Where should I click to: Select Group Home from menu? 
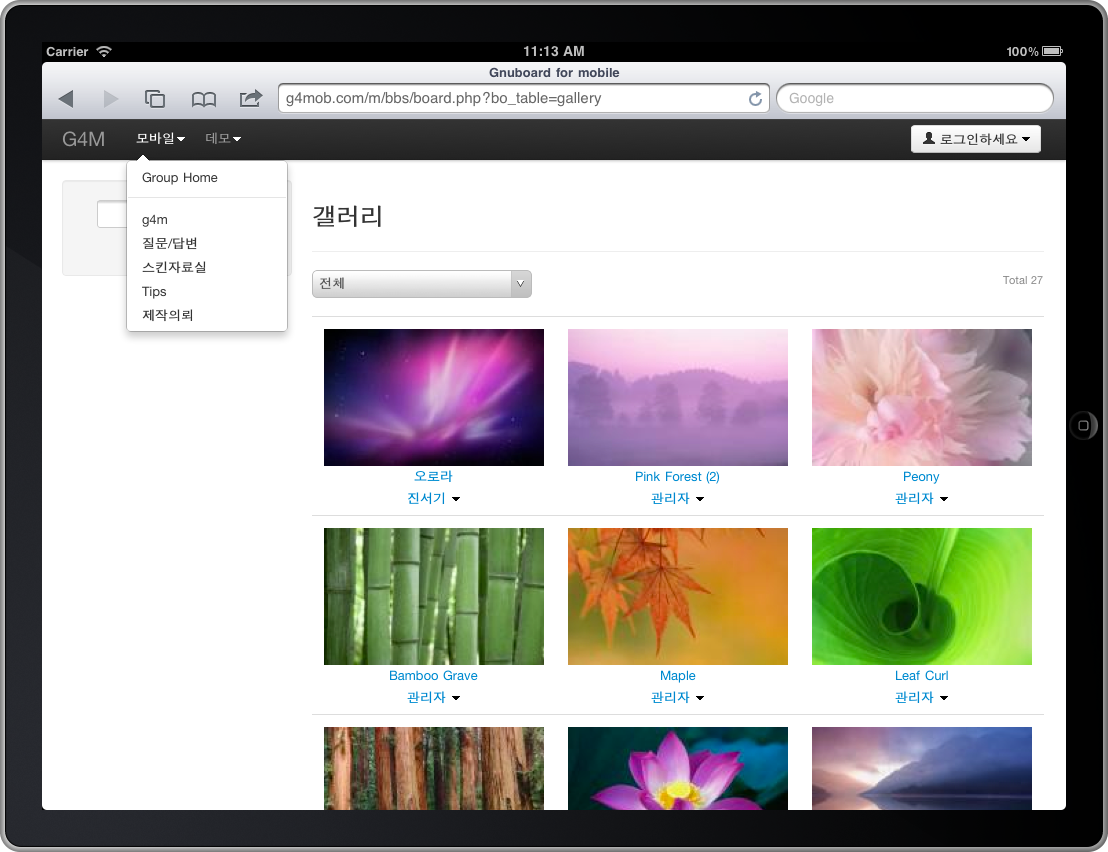[x=180, y=178]
